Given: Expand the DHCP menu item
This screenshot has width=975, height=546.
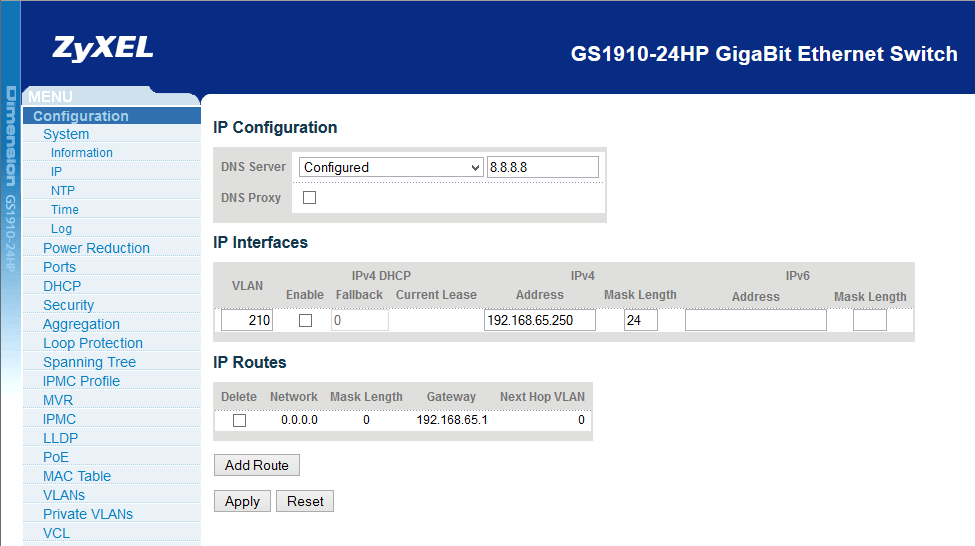Looking at the screenshot, I should [x=62, y=286].
